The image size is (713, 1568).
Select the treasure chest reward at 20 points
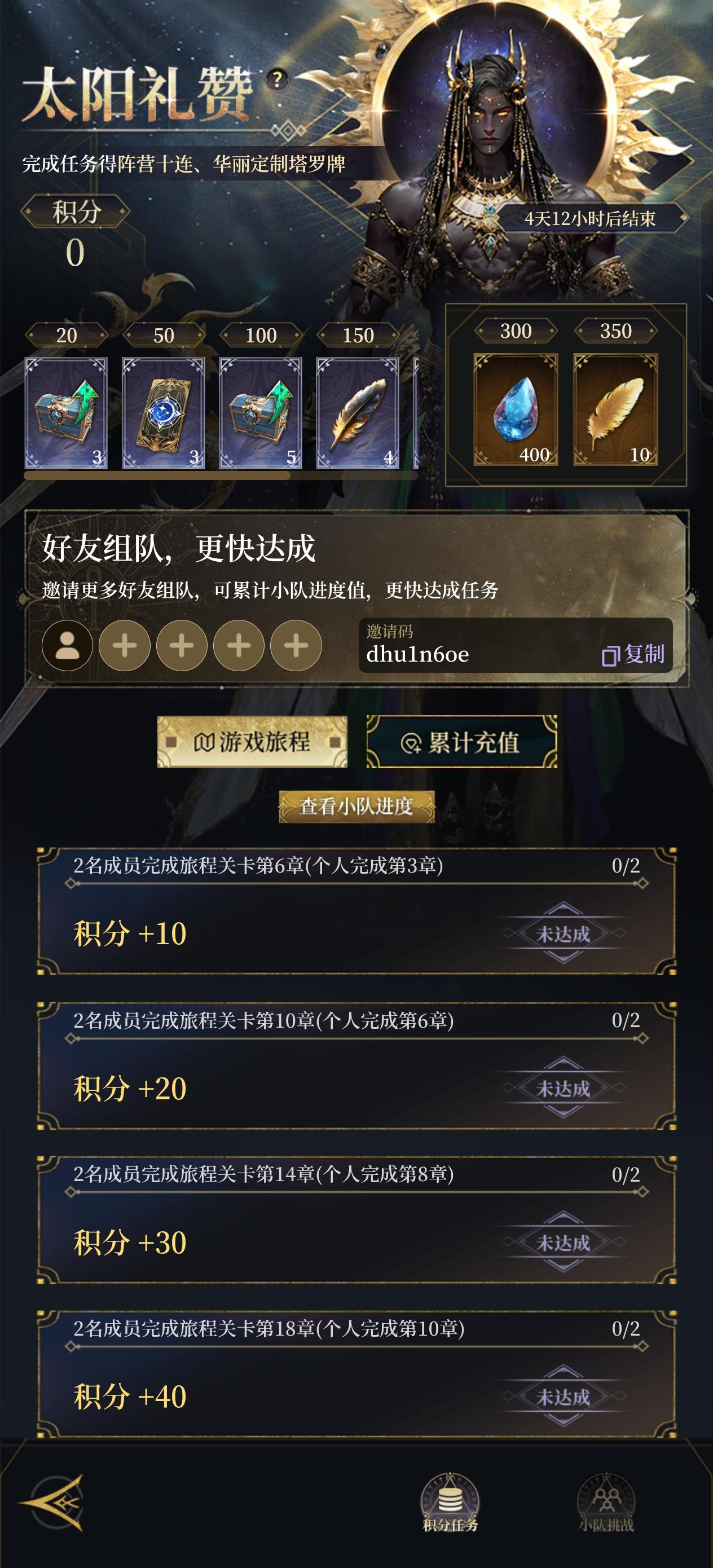67,413
